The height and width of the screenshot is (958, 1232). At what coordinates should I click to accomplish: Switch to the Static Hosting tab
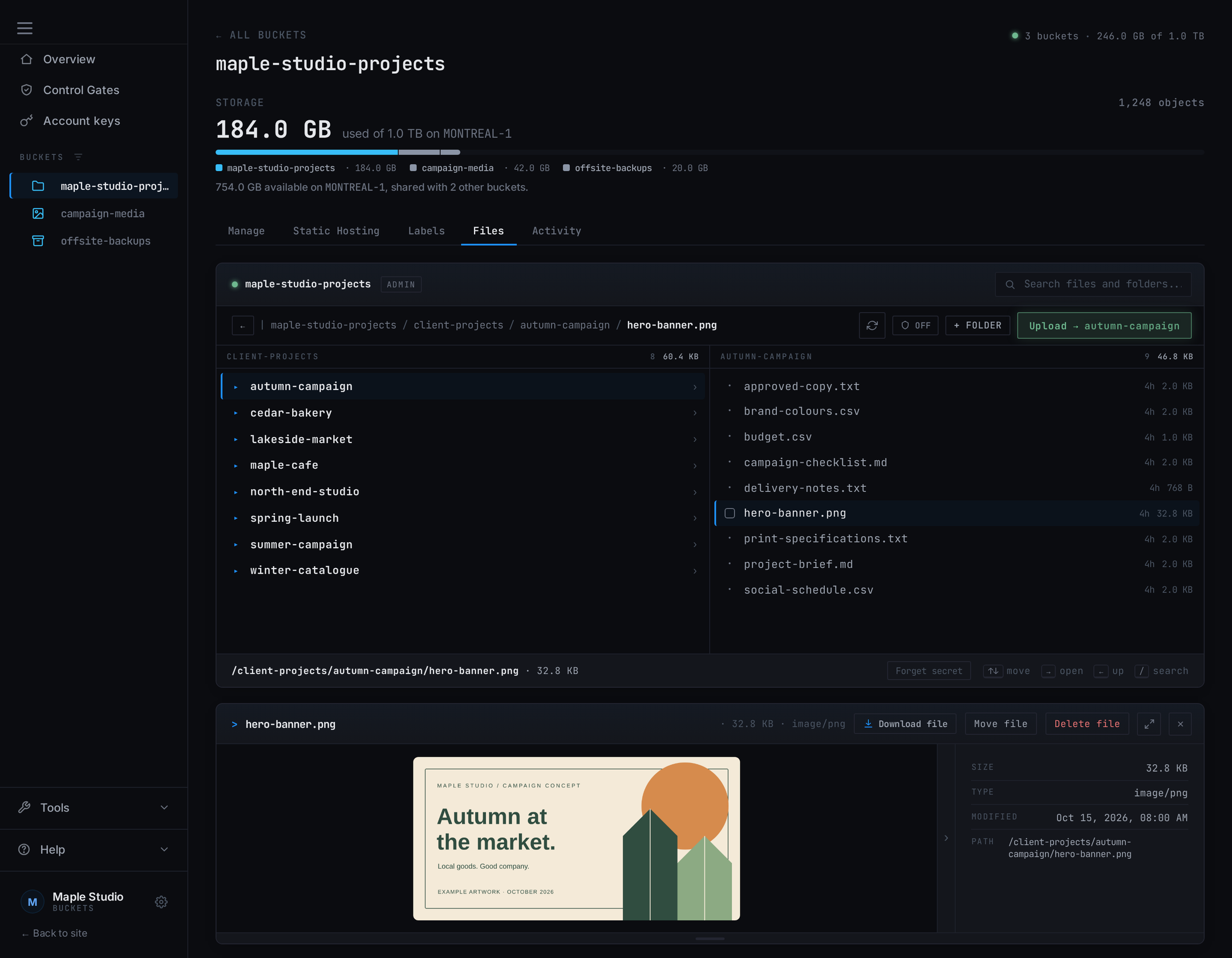[336, 231]
